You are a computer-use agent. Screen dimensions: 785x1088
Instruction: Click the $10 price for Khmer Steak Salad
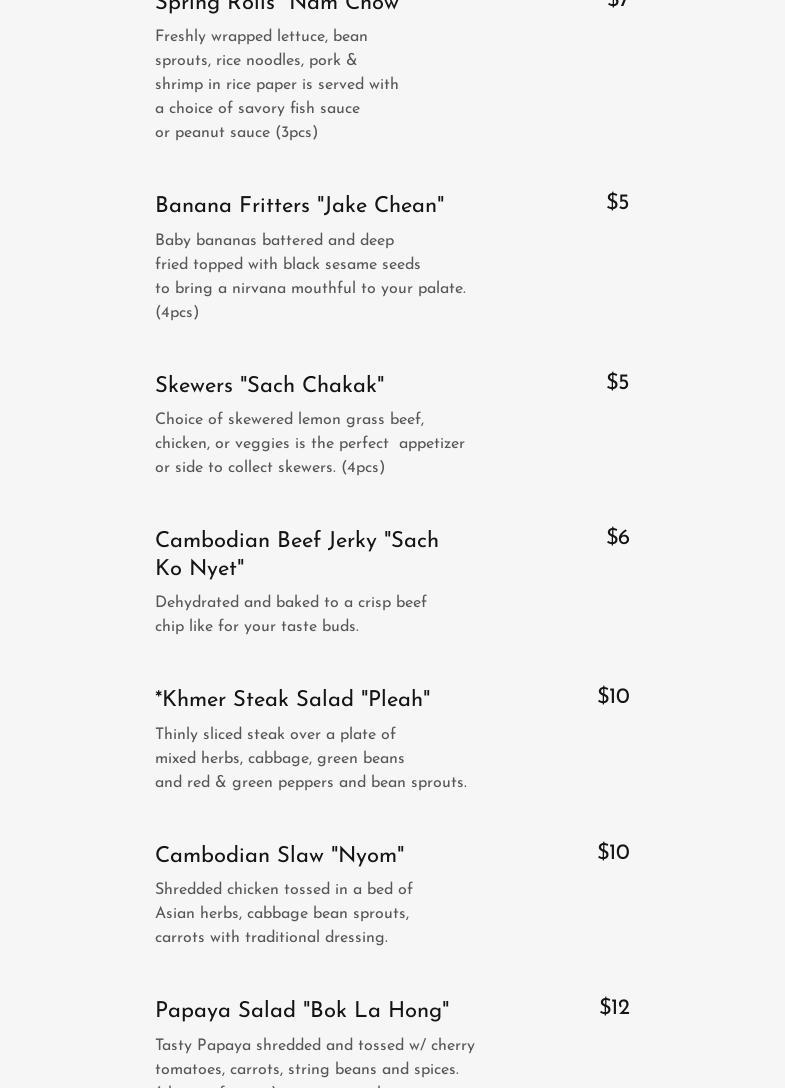[613, 697]
